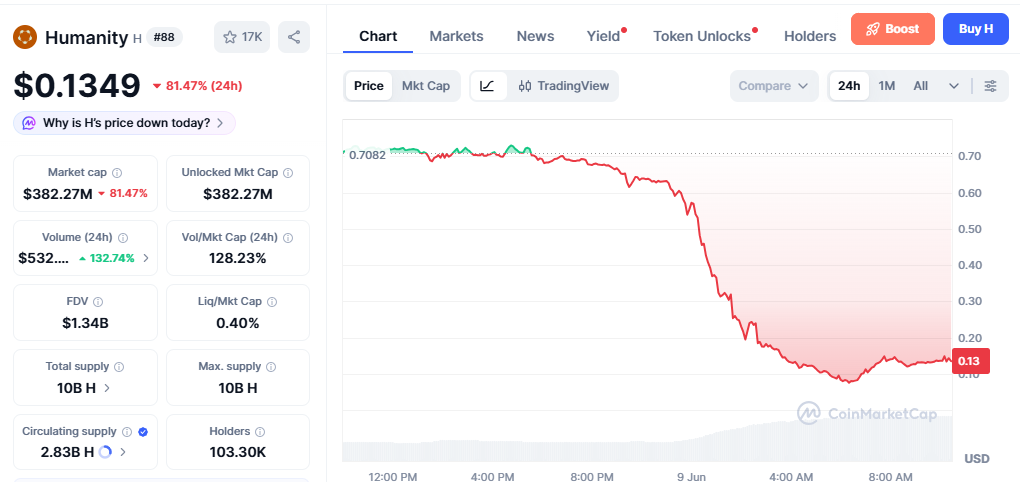The width and height of the screenshot is (1020, 482).
Task: Click the Humanity coin logo
Action: click(x=25, y=37)
